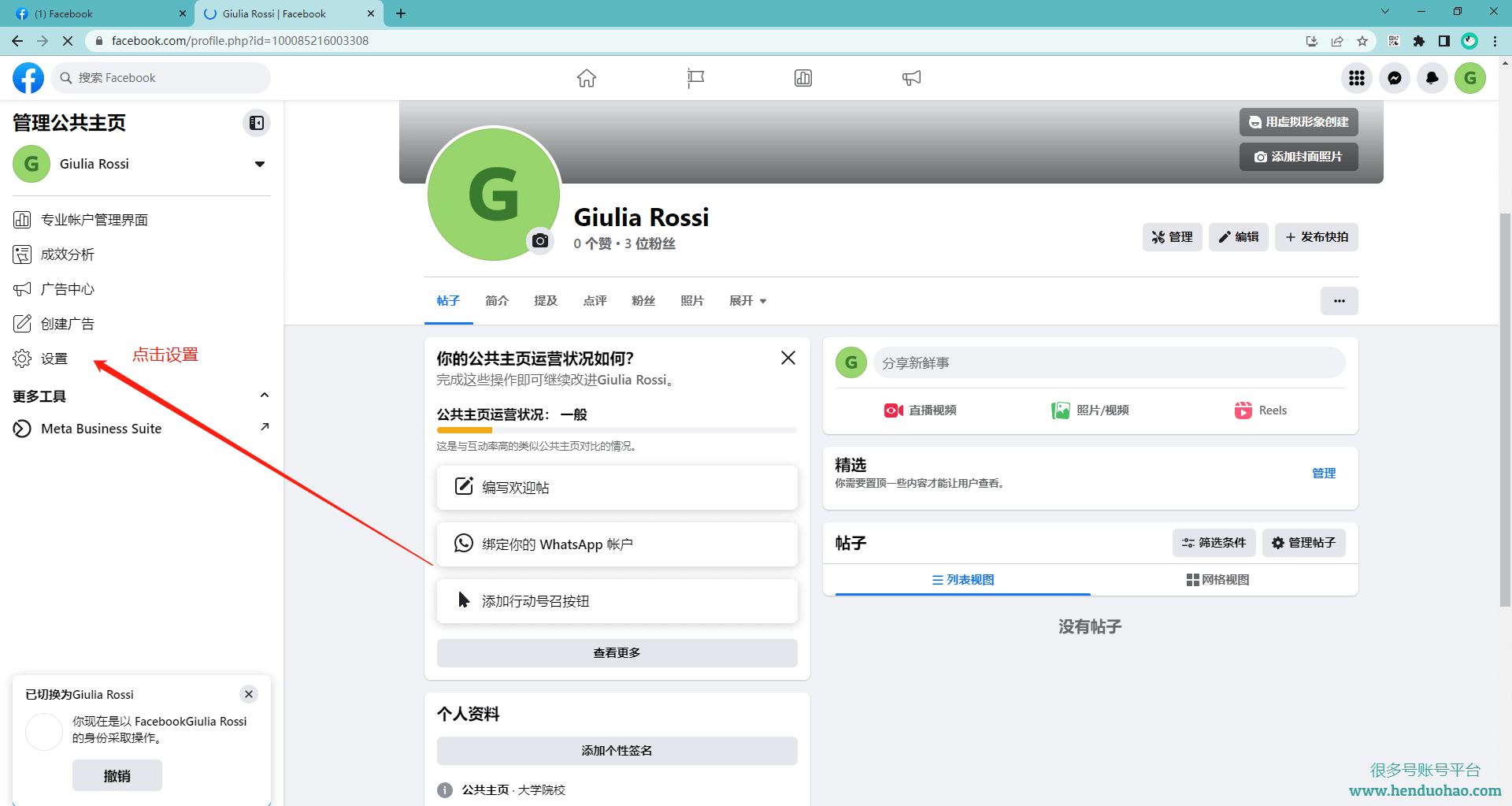Open the browser extensions puzzle icon

1419,41
